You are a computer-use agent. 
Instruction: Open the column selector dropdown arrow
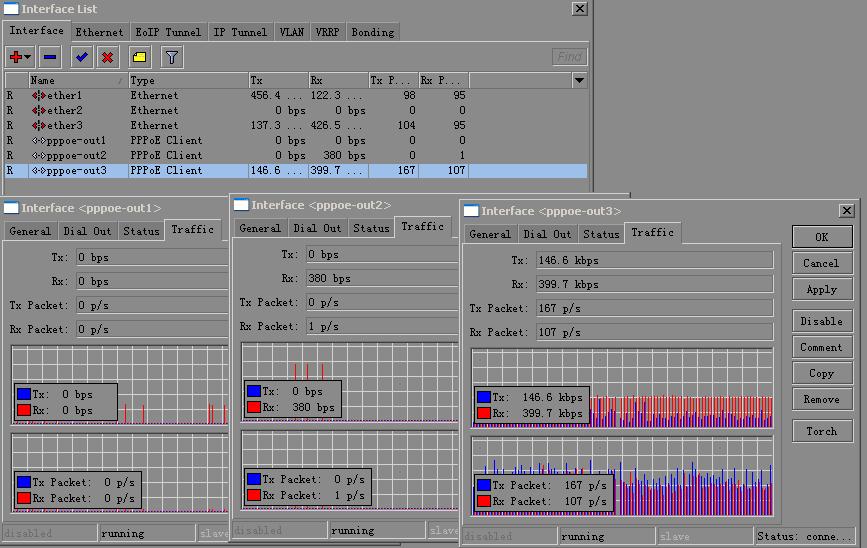(x=579, y=80)
